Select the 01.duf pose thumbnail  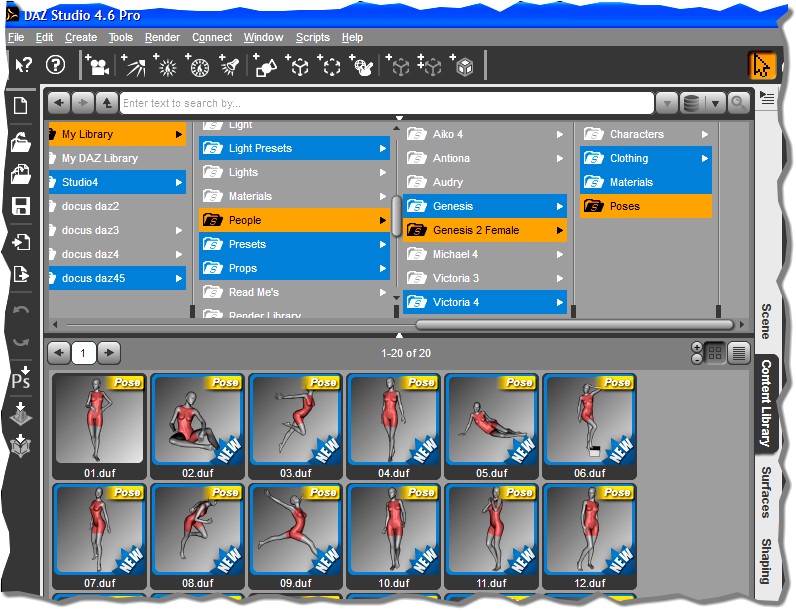click(x=100, y=426)
